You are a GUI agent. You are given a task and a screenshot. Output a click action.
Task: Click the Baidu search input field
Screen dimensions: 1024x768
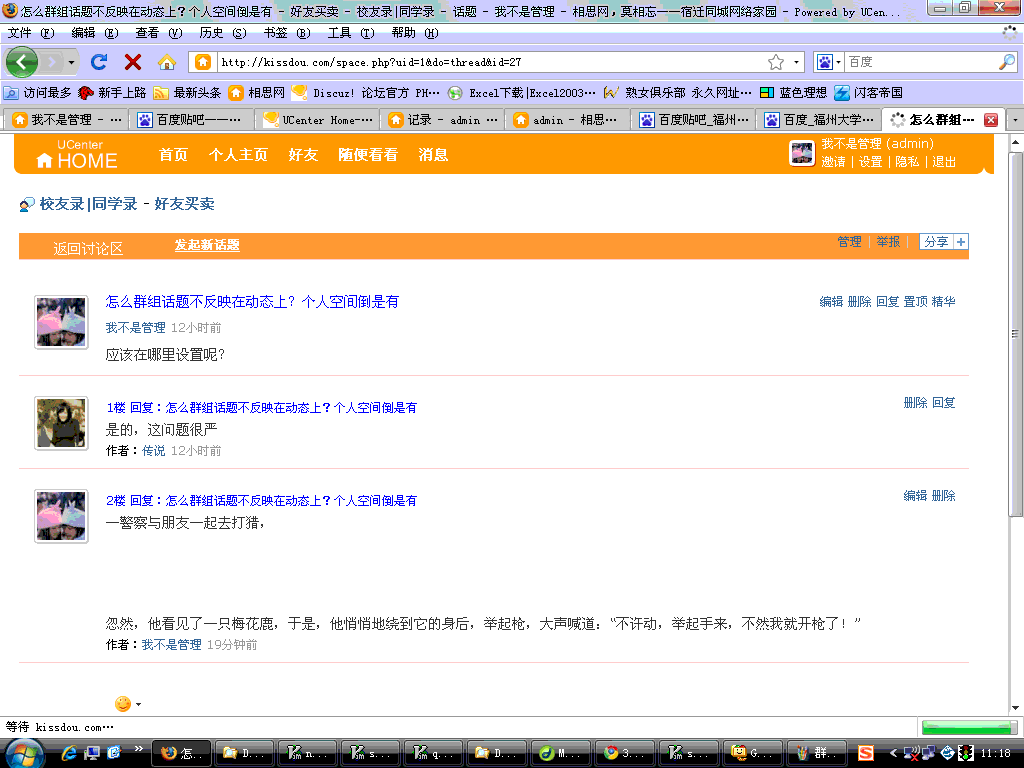[x=918, y=62]
